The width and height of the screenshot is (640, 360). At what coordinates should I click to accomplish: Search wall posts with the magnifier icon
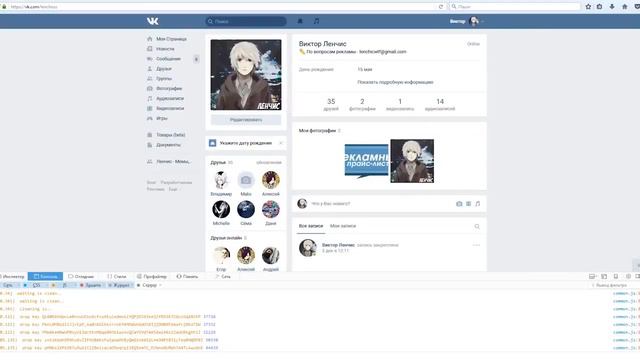click(477, 227)
